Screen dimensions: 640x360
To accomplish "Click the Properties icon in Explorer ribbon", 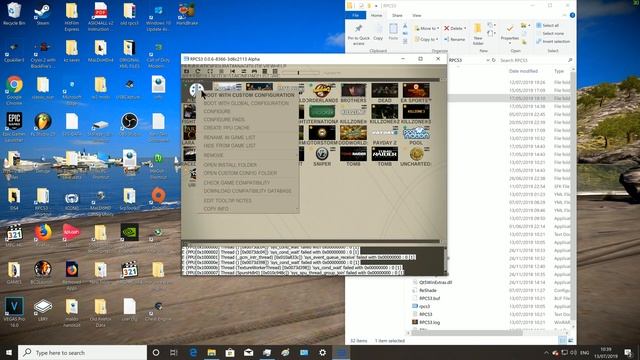I will [x=510, y=33].
